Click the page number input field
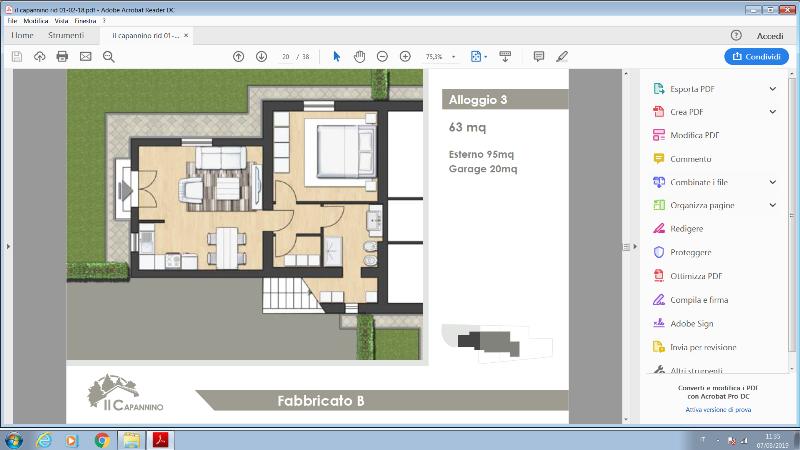Screen dimensions: 800x450 pyautogui.click(x=286, y=57)
